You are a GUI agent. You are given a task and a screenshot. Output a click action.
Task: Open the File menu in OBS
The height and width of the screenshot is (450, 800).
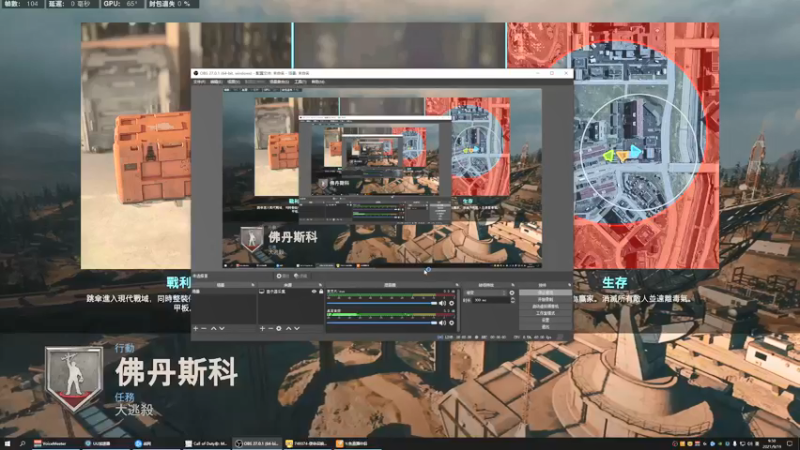click(199, 82)
